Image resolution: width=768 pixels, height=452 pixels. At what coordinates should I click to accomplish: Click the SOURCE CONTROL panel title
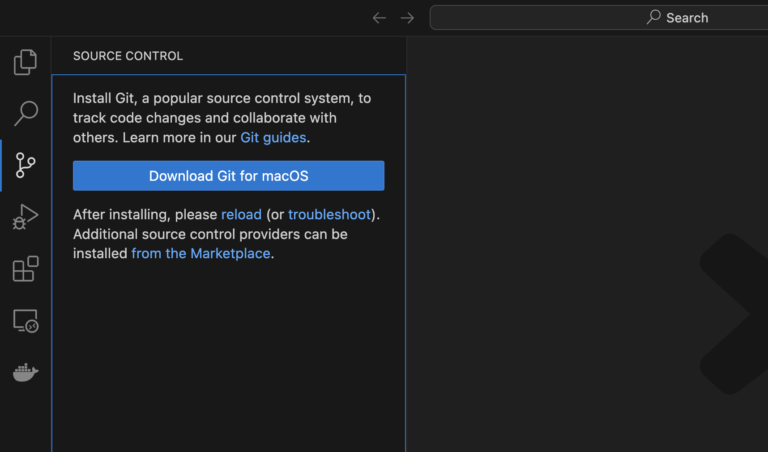(x=128, y=56)
